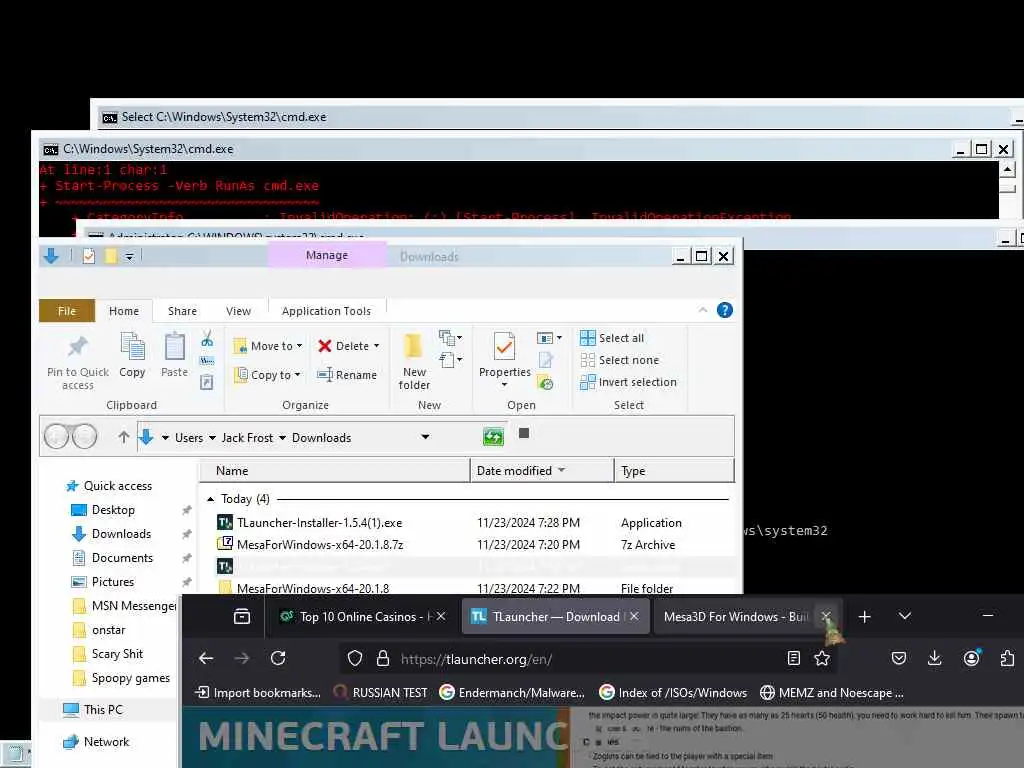This screenshot has width=1024, height=768.
Task: Sort by Type column header
Action: pos(674,471)
